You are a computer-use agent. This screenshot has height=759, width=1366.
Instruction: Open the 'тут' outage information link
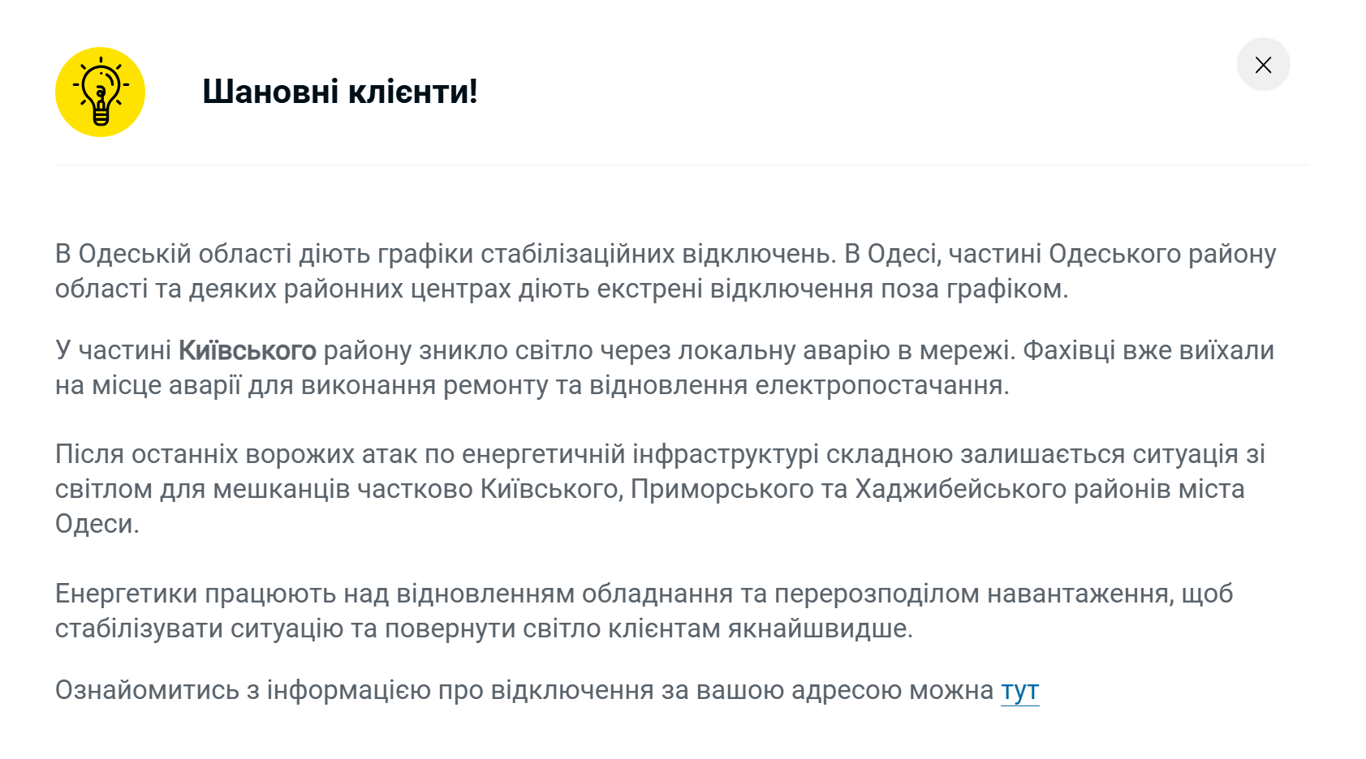click(1019, 689)
